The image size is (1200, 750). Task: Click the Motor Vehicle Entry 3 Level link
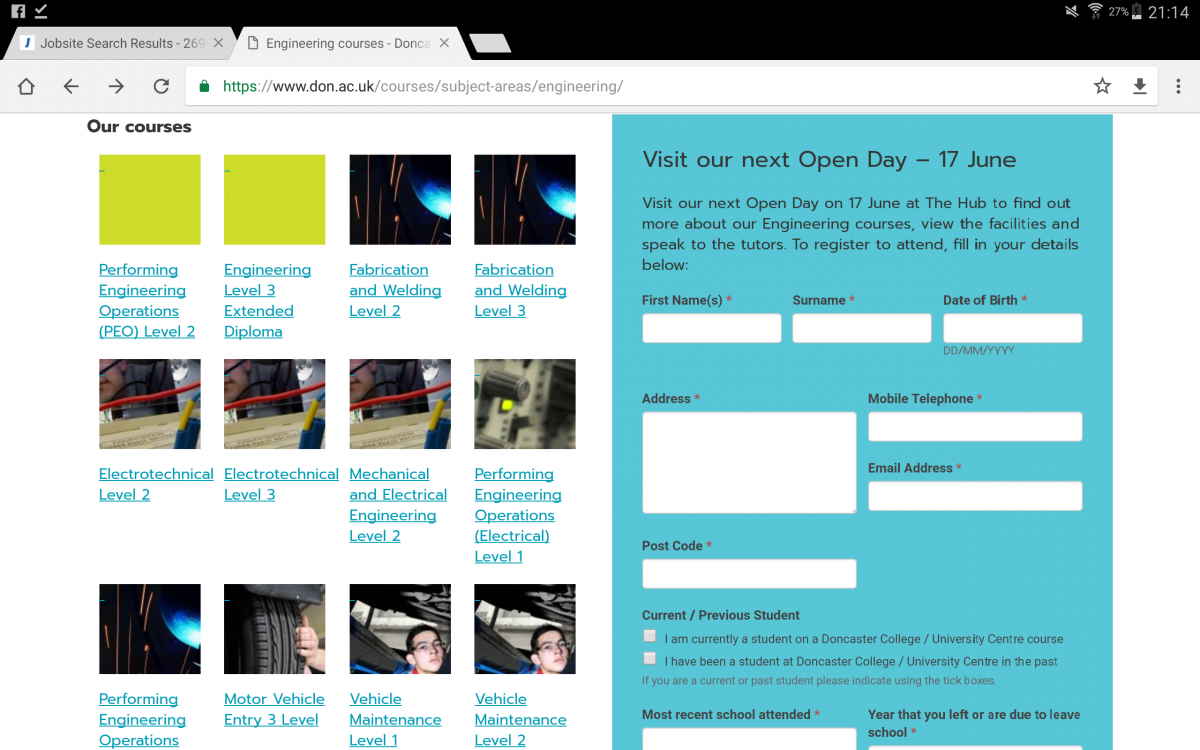[x=274, y=709]
